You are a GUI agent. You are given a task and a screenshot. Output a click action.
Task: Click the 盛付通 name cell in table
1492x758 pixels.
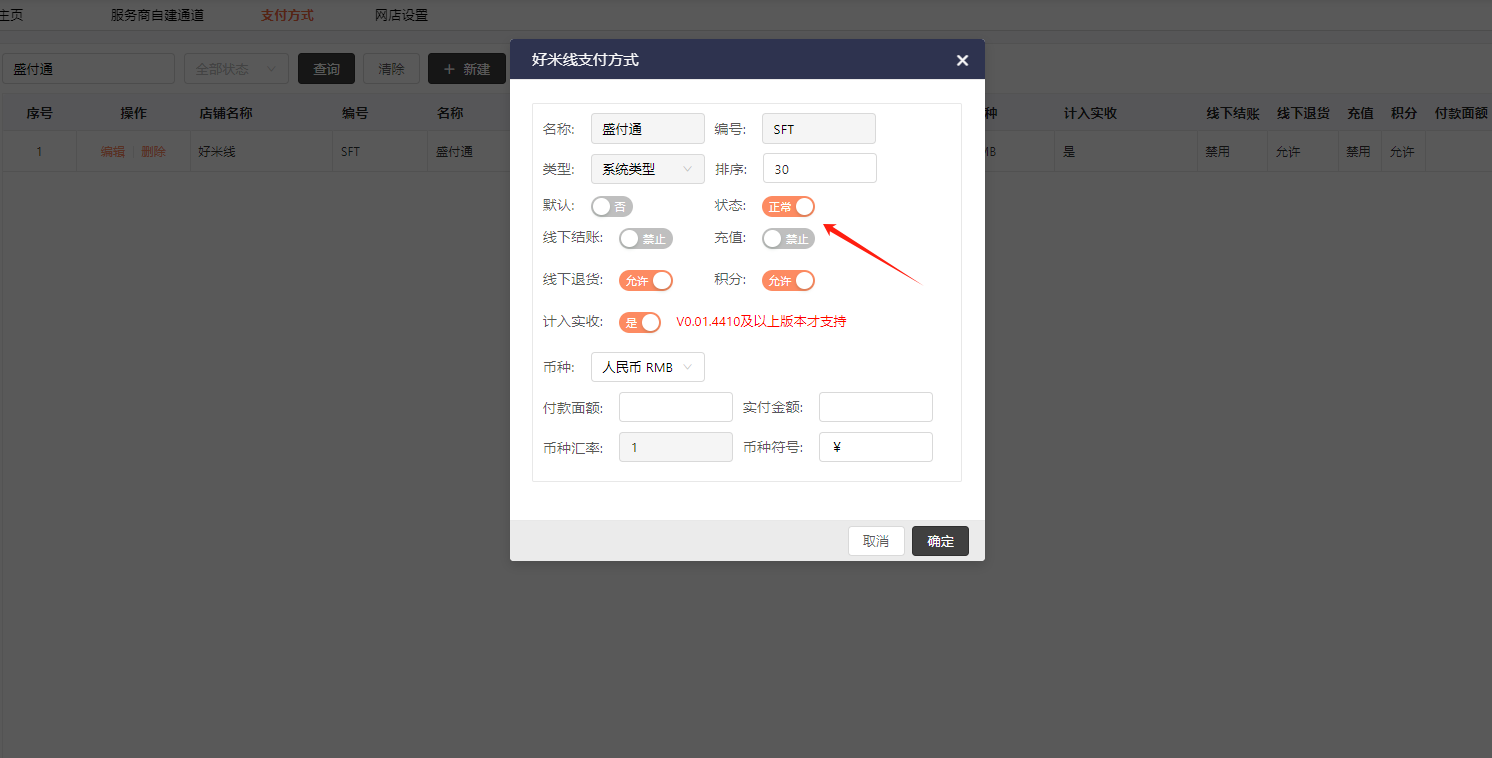click(454, 152)
